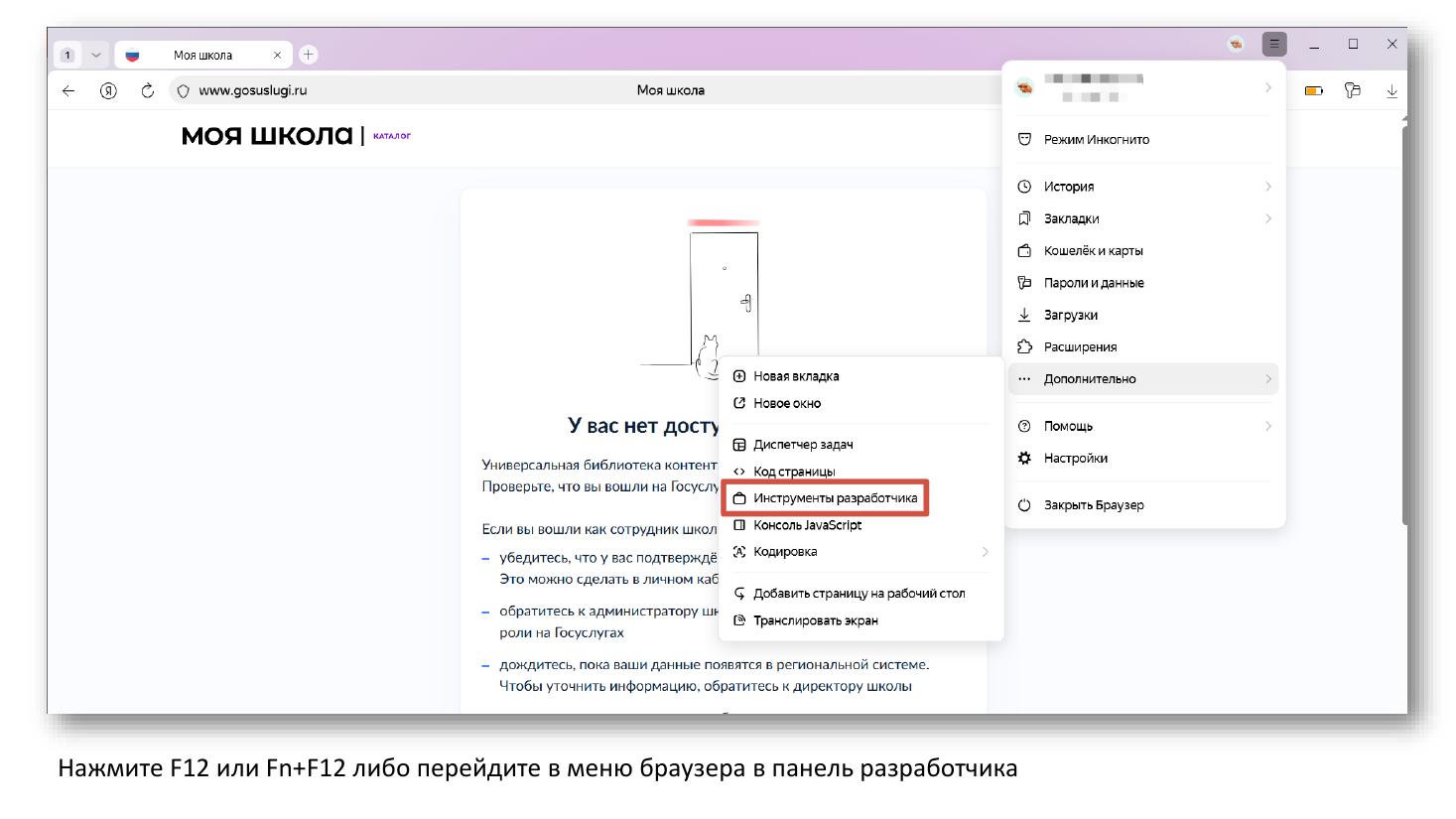Click the battery saver icon in toolbar
Image resolution: width=1456 pixels, height=819 pixels.
(x=1313, y=90)
